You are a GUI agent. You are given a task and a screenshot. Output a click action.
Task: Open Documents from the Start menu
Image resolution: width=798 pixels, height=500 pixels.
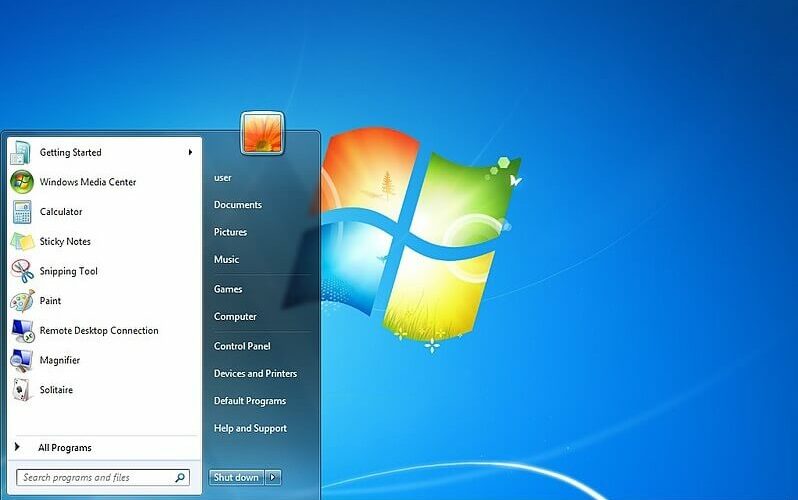click(238, 205)
